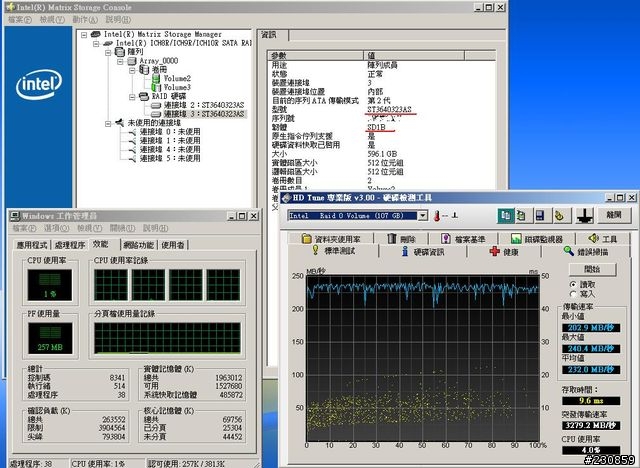The width and height of the screenshot is (640, 468).
Task: Click the connector icon for 連接埠 4 未使用
Action: [x=131, y=149]
